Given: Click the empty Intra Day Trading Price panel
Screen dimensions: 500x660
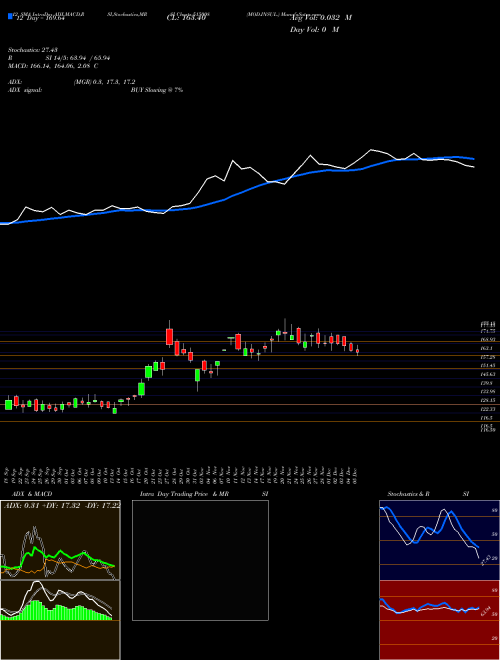Looking at the screenshot, I should [x=200, y=560].
